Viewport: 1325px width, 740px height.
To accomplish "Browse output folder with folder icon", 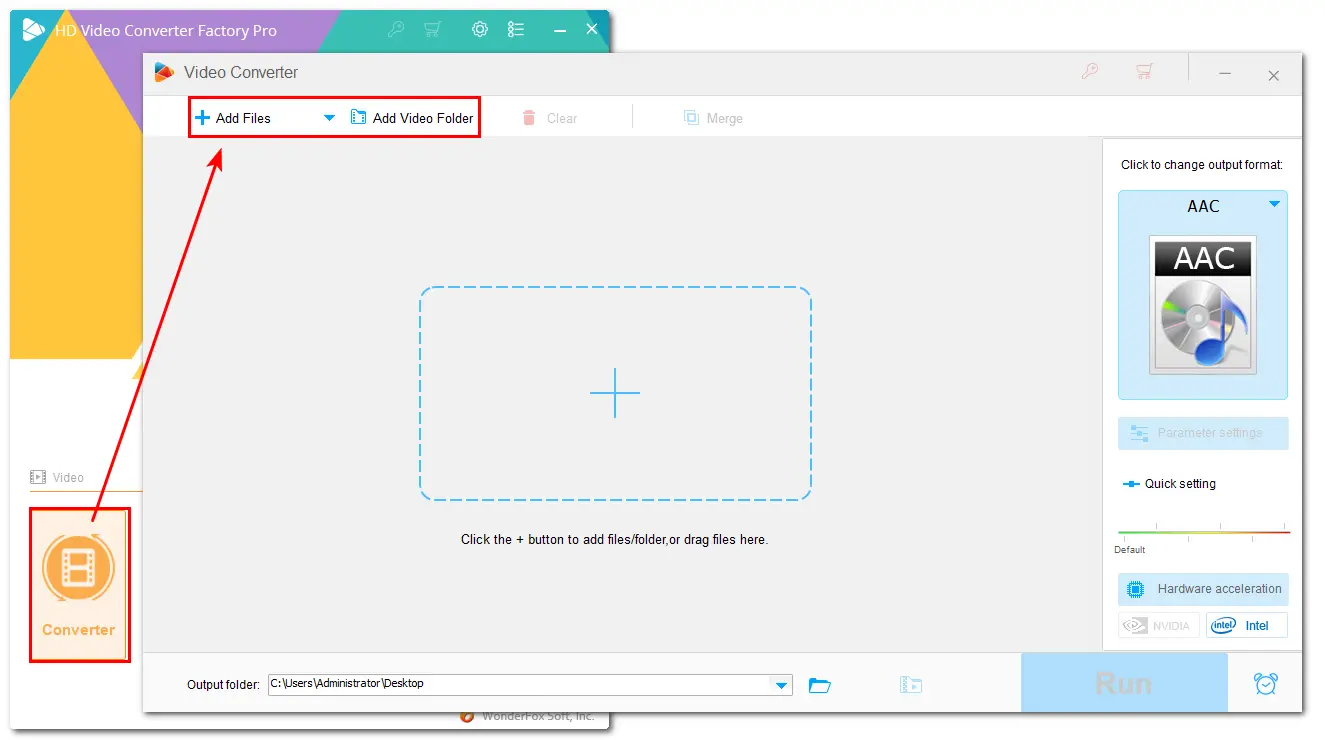I will [x=820, y=685].
